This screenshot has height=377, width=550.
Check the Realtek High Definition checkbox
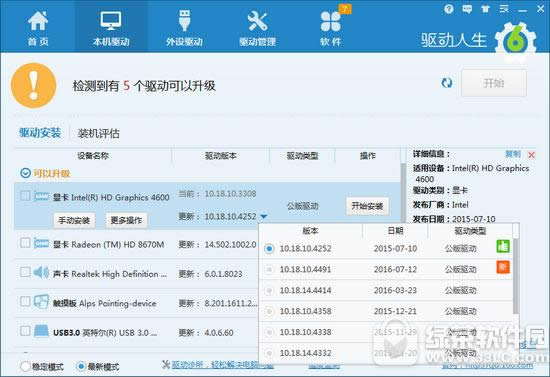(x=25, y=272)
